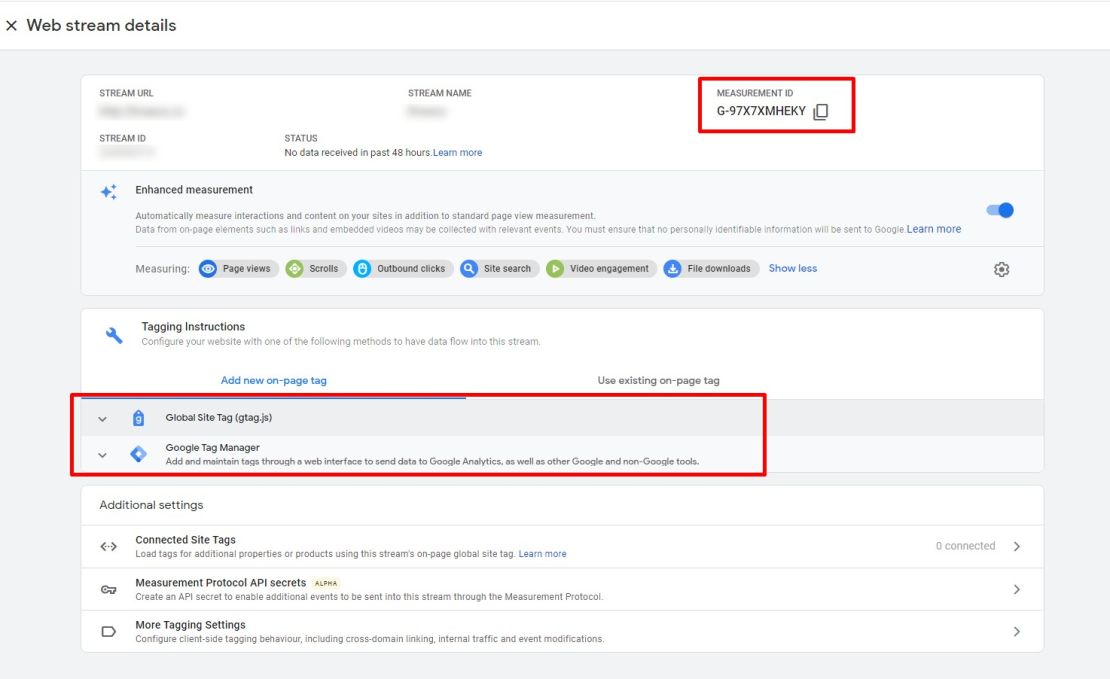
Task: Open Learn more link in Enhanced measurement description
Action: [x=934, y=229]
